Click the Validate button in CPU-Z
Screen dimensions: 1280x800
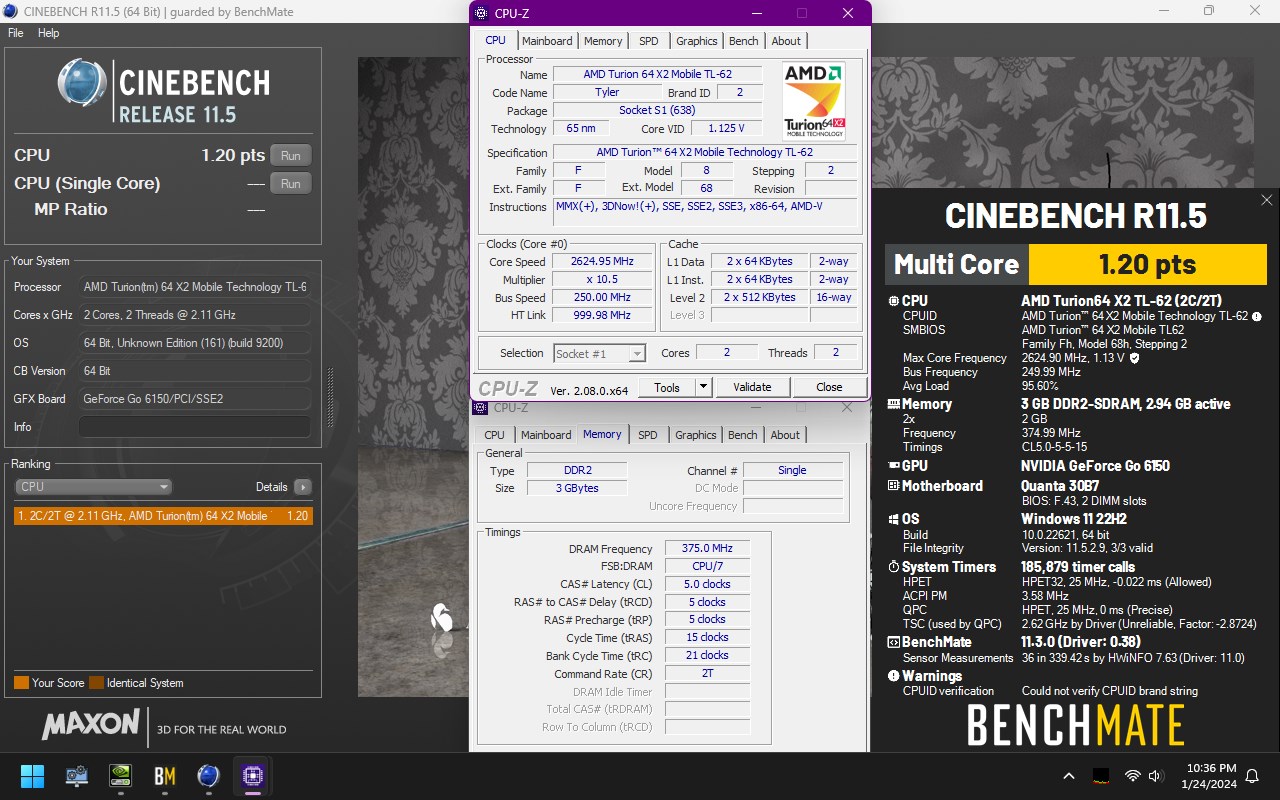coord(752,387)
